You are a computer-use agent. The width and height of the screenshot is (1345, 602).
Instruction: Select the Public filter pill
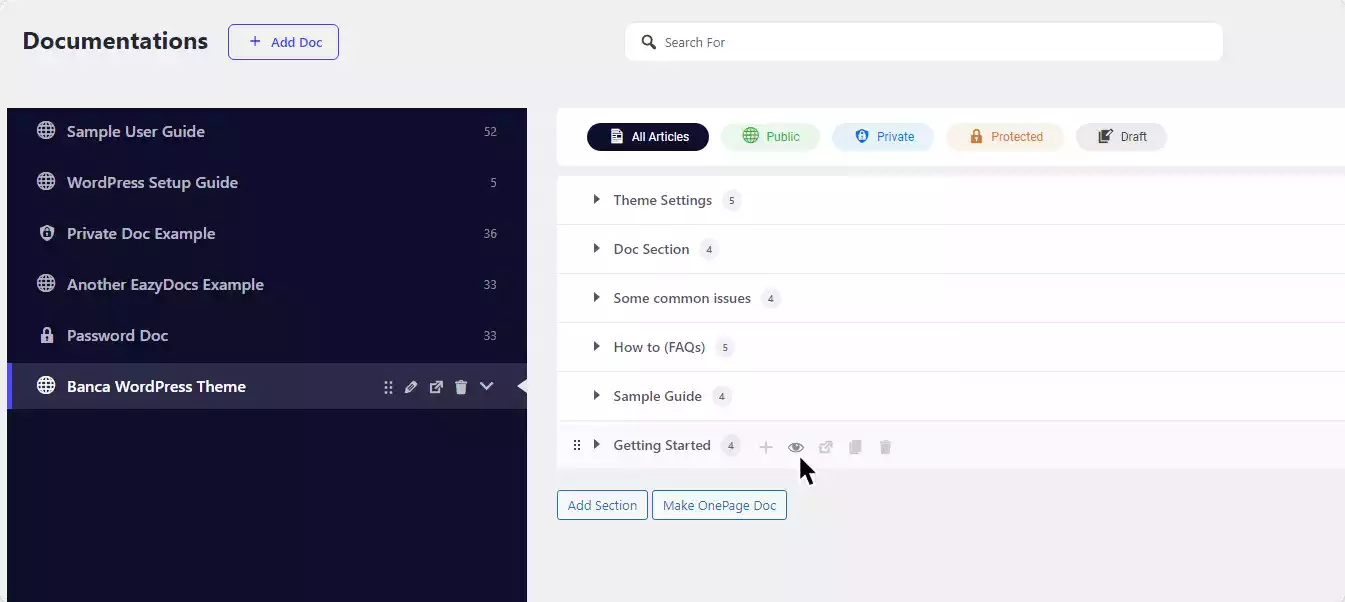770,136
